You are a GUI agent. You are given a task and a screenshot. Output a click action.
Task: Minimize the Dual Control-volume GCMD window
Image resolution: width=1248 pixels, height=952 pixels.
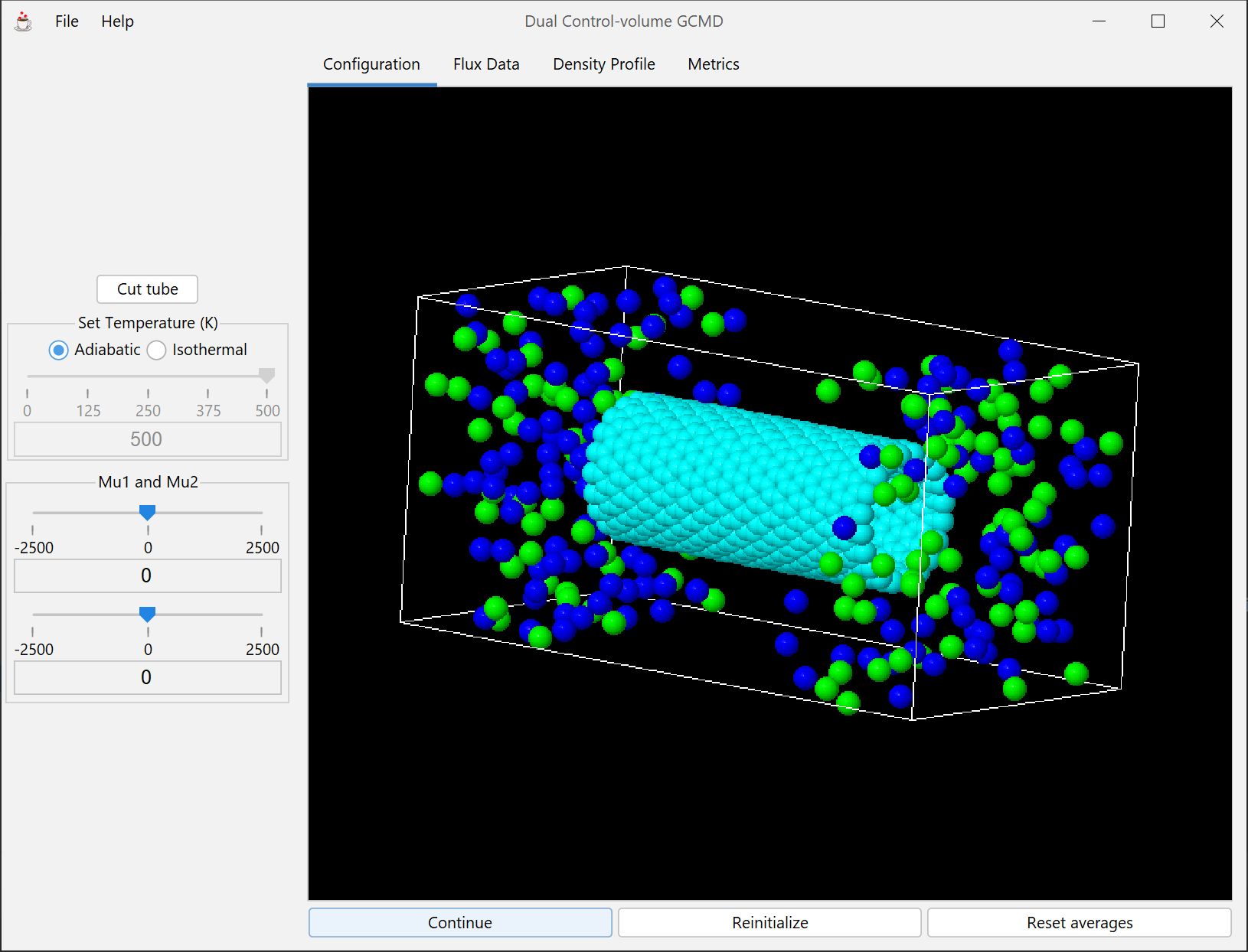tap(1099, 21)
